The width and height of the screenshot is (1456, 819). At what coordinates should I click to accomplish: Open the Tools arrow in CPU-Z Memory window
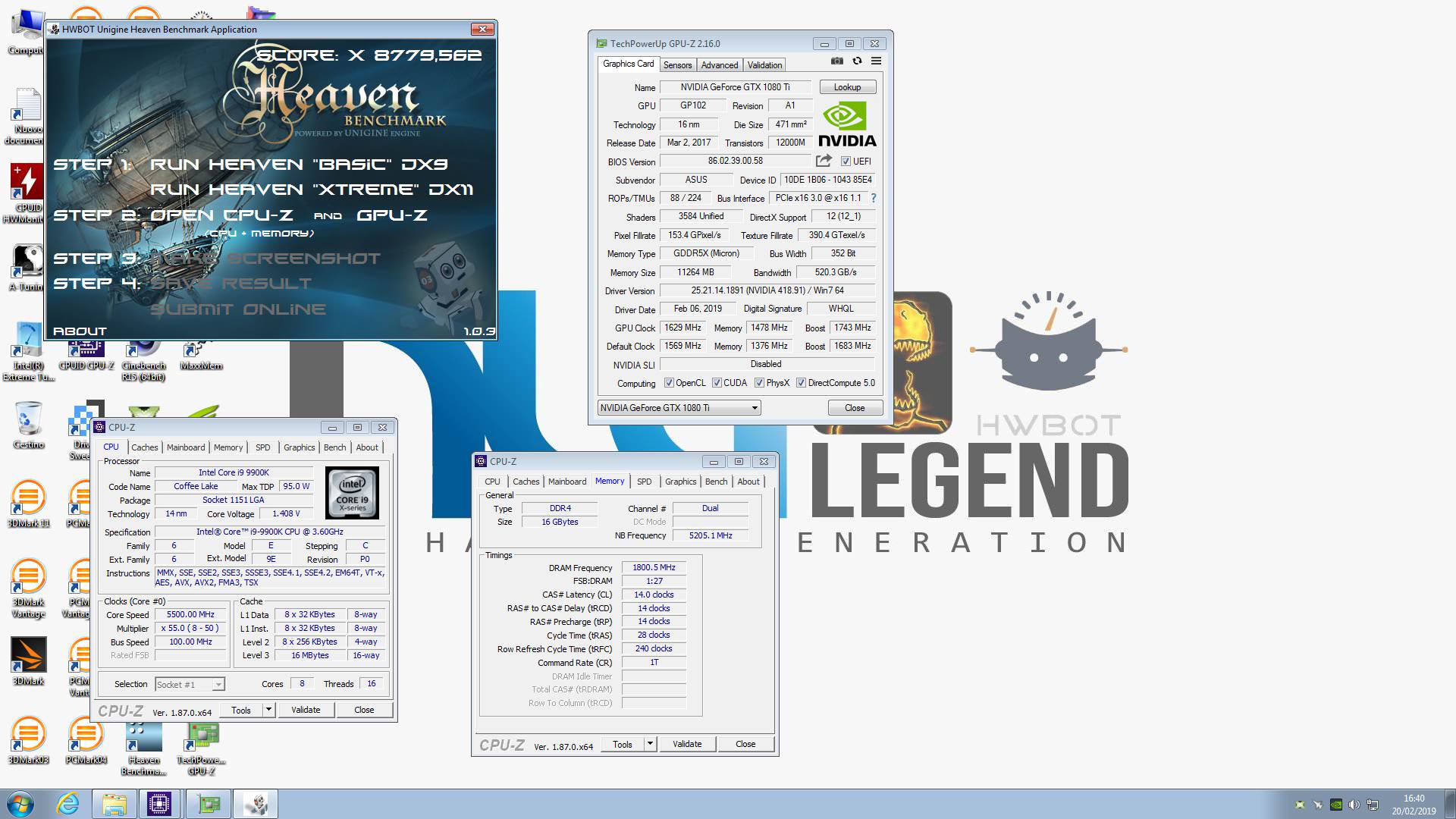(x=650, y=744)
